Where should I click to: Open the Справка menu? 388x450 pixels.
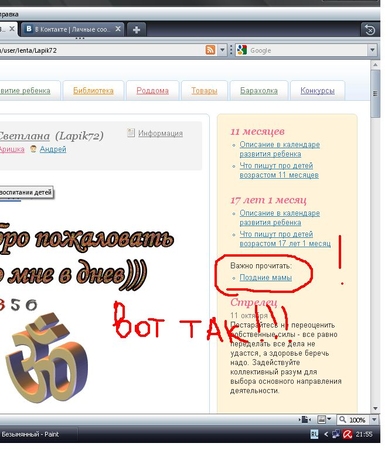(9, 14)
